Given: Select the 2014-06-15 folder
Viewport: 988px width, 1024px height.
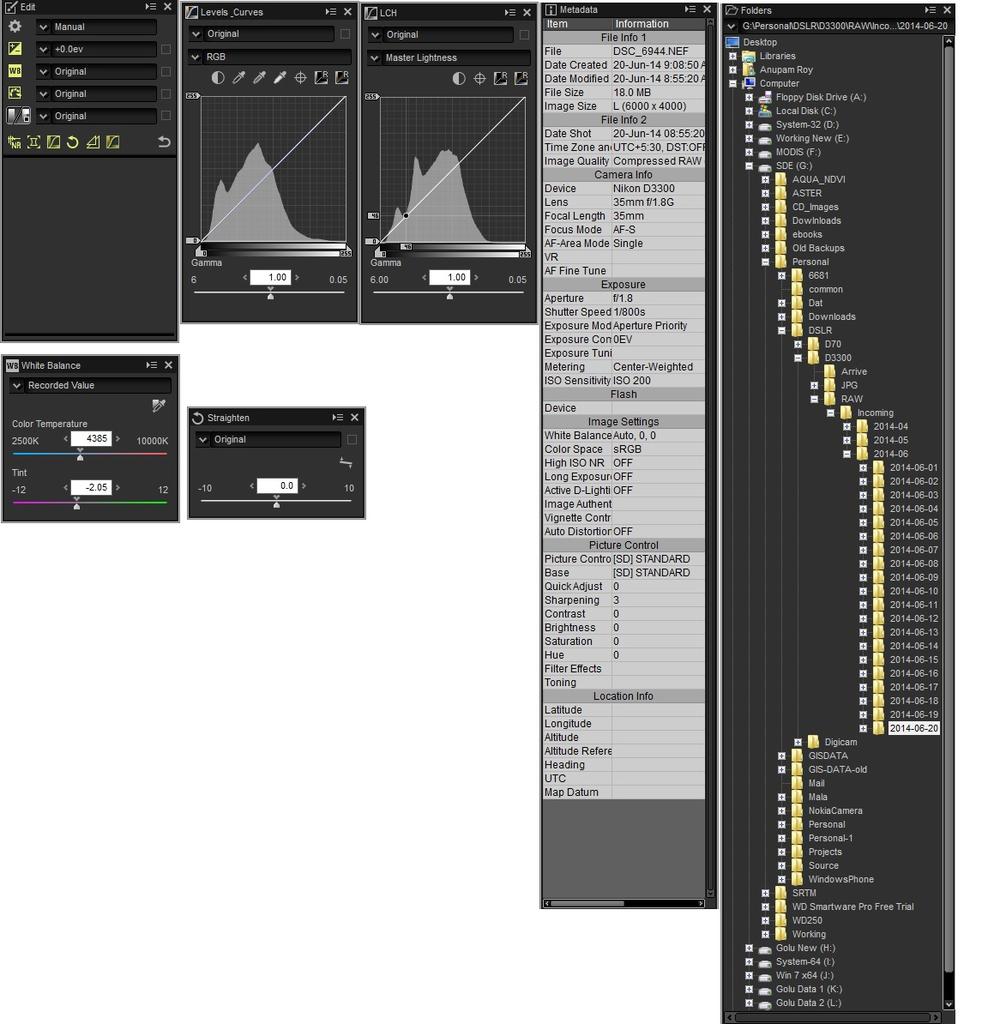Looking at the screenshot, I should [913, 660].
